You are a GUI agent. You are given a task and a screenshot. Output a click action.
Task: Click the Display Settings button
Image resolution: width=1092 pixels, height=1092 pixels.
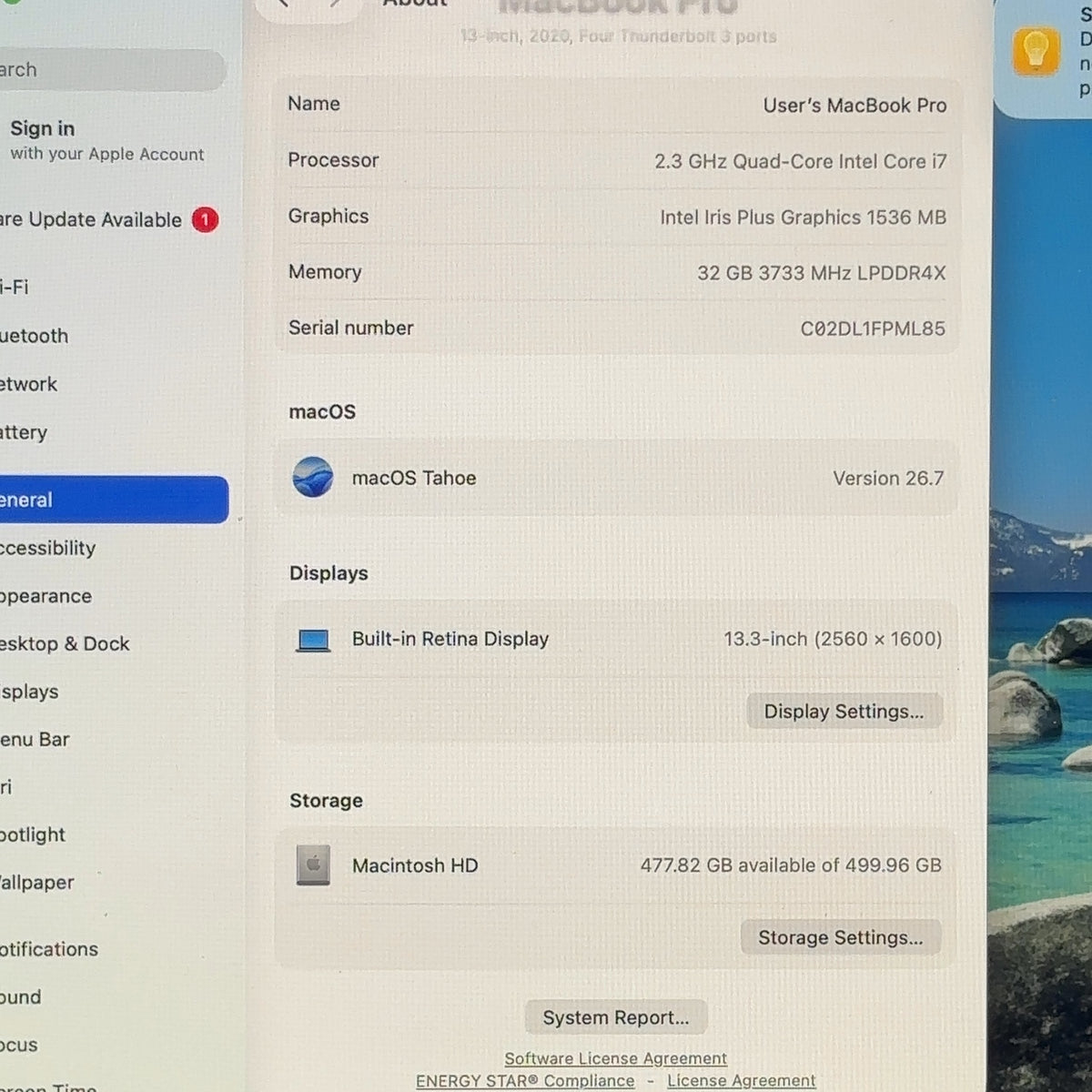tap(844, 712)
